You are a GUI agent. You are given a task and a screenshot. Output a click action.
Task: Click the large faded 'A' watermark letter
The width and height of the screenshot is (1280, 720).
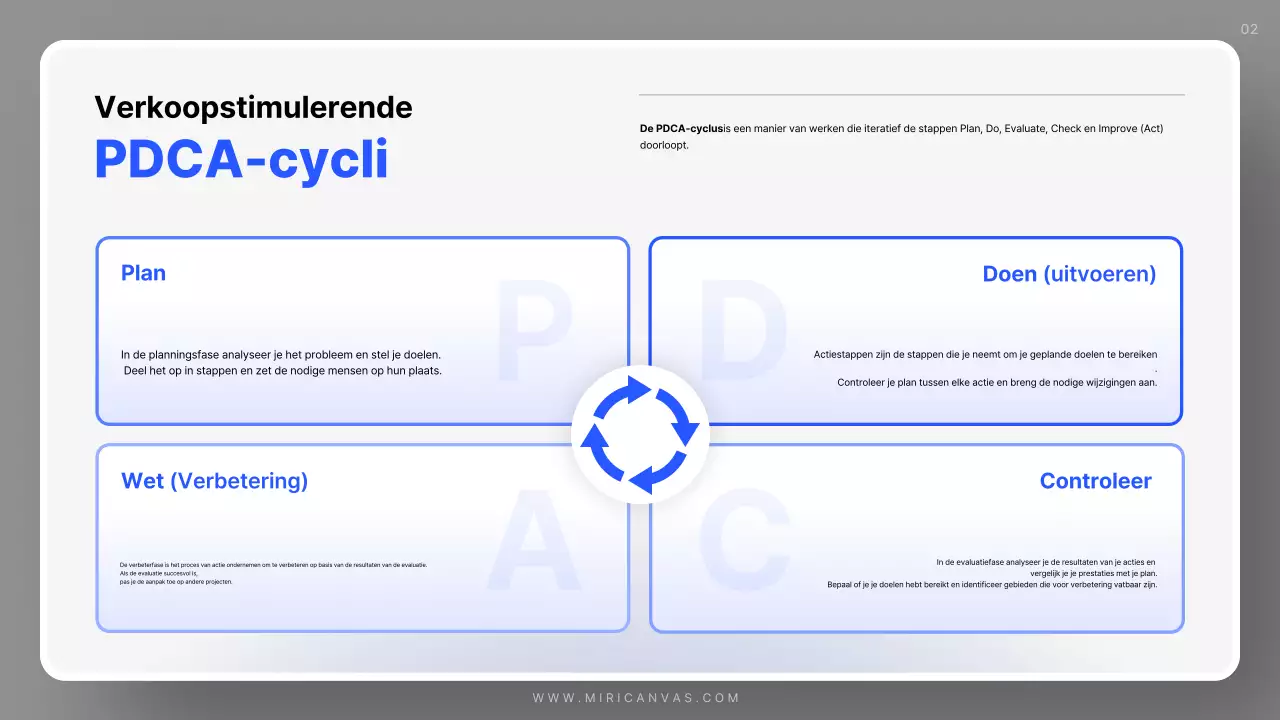pos(533,545)
